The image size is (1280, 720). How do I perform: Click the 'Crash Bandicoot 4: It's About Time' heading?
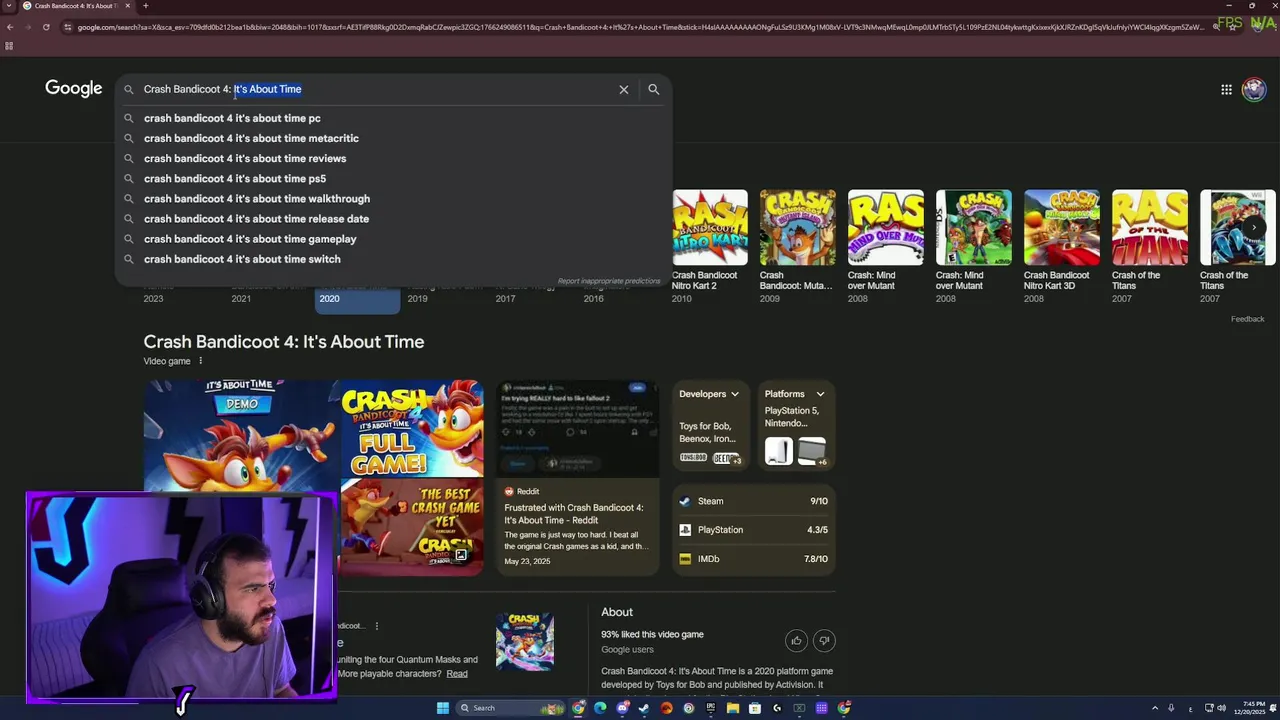tap(284, 342)
